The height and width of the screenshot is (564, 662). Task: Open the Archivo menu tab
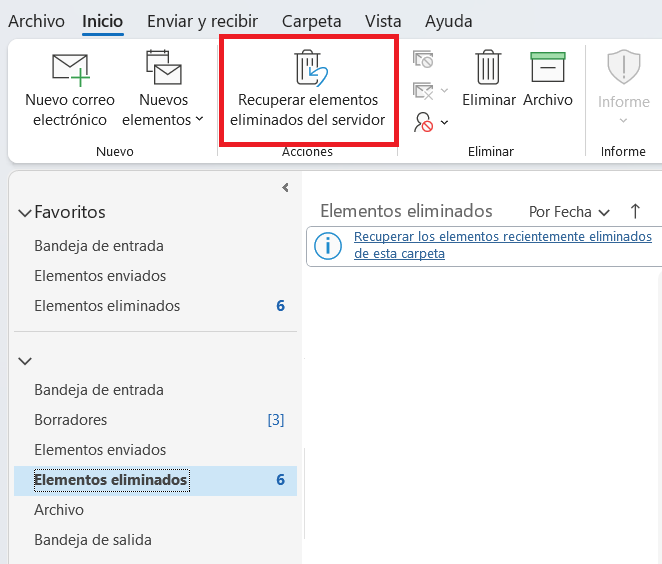[x=36, y=21]
